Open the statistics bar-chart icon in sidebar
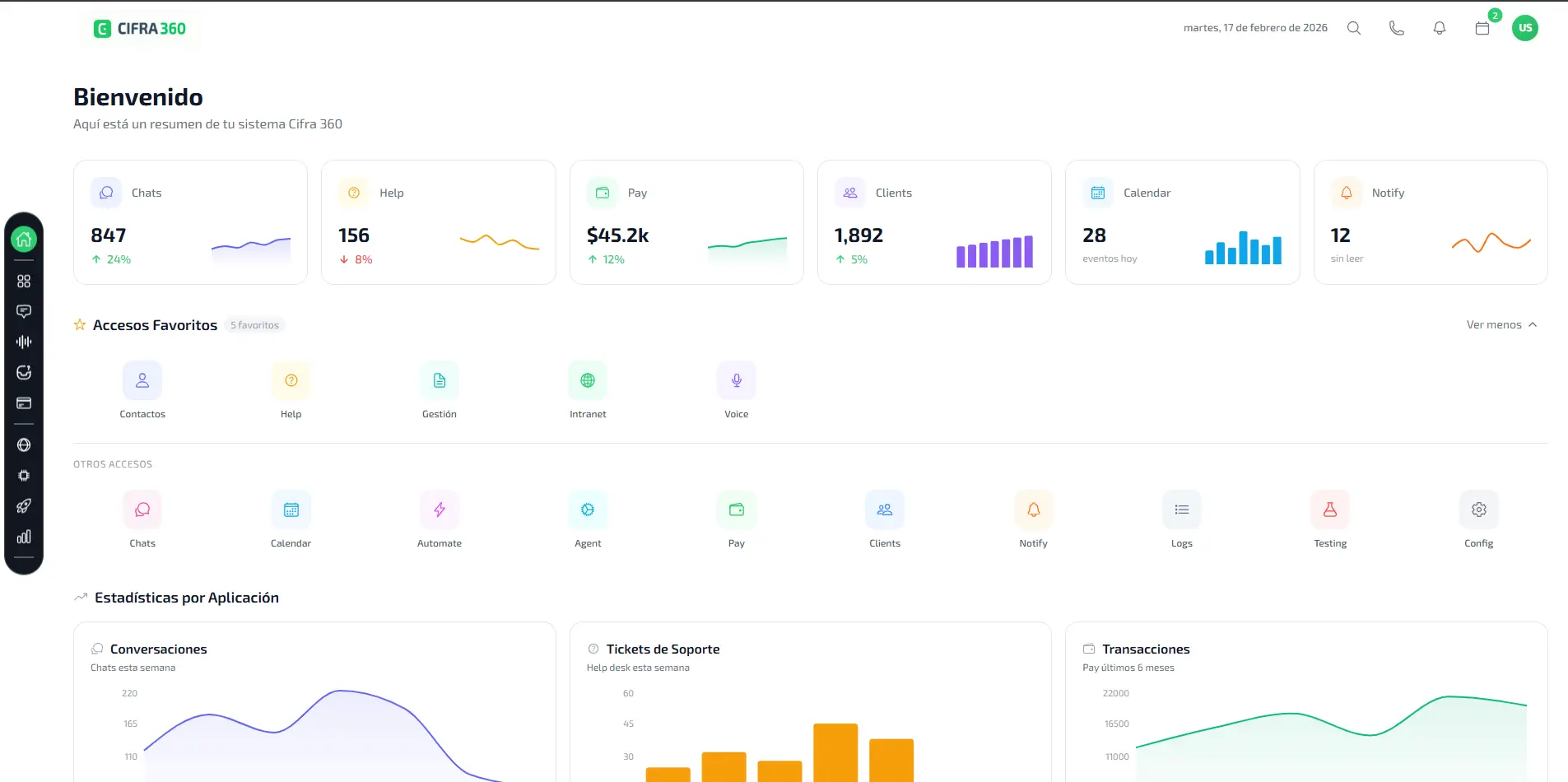Viewport: 1568px width, 782px height. click(24, 536)
